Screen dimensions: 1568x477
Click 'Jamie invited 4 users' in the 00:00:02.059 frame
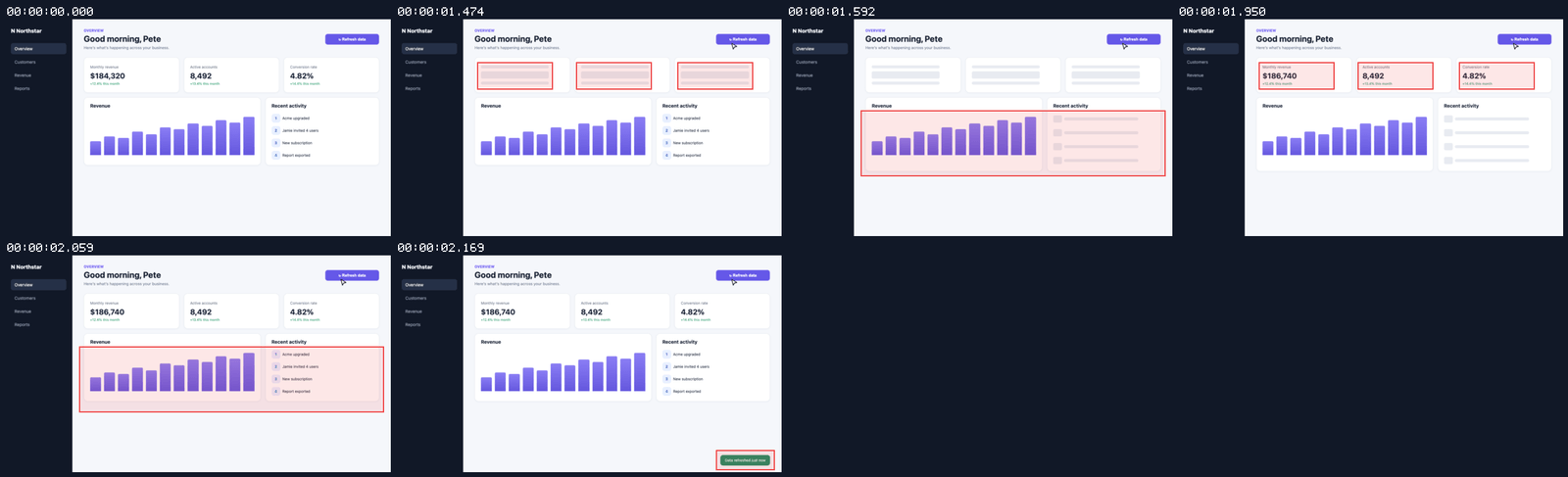pos(300,366)
